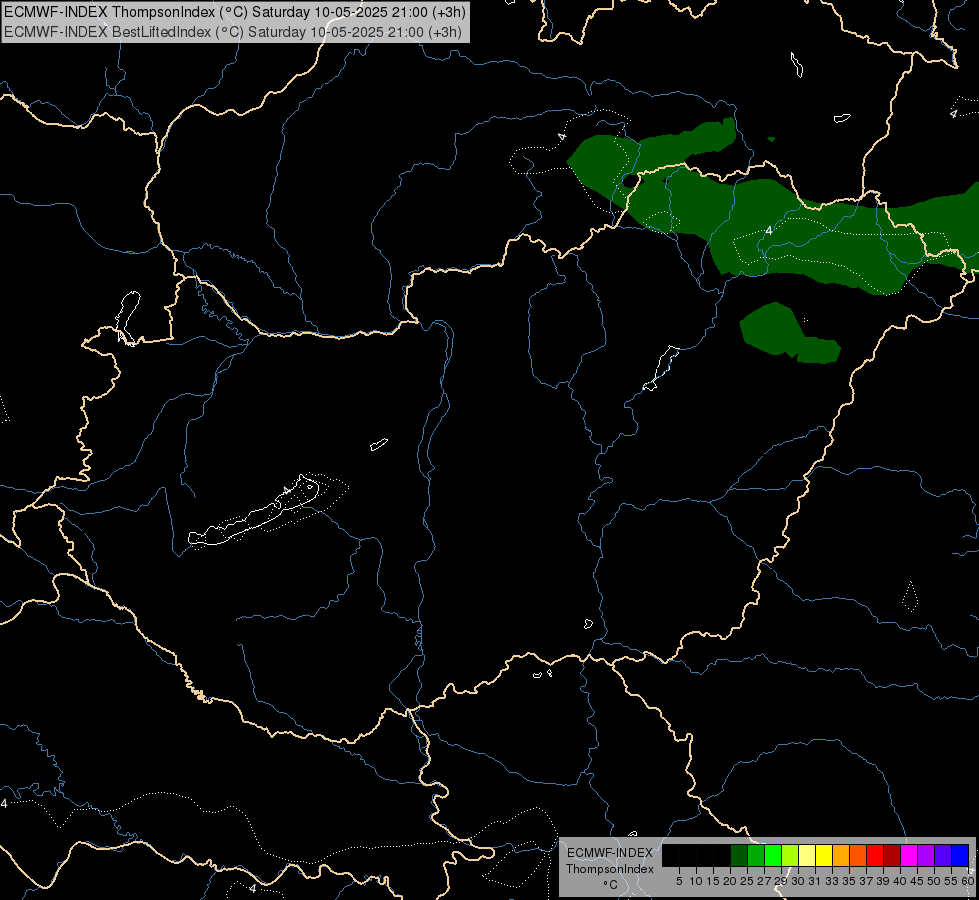Select the red-orange 35–37 legend swatch
Viewport: 979px width, 900px height.
pos(858,855)
